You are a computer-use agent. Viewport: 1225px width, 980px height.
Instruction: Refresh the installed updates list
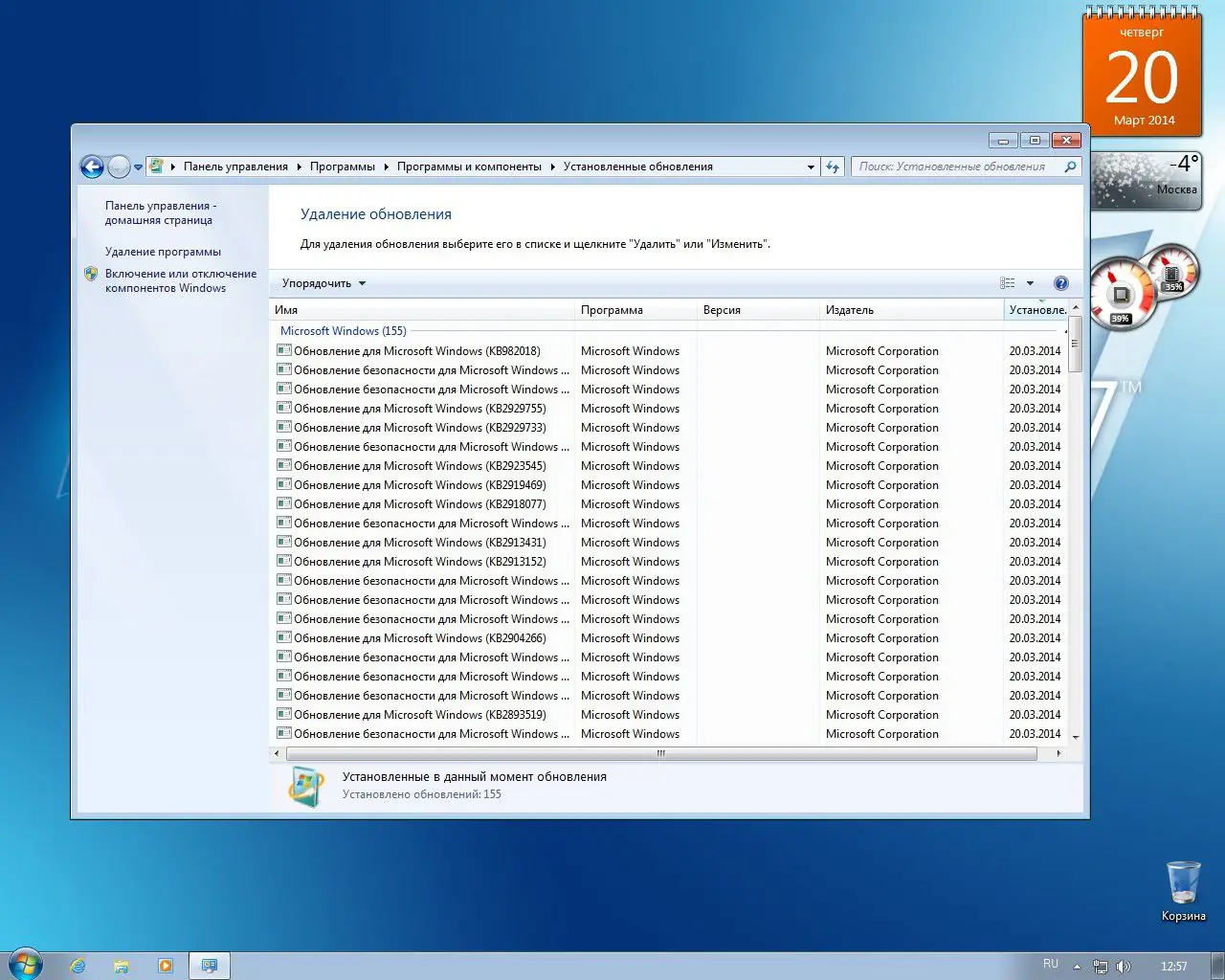(x=833, y=167)
